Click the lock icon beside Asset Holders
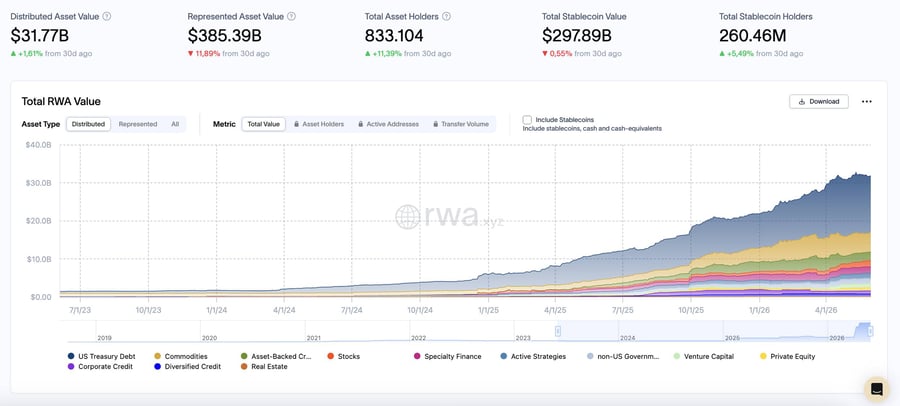Image resolution: width=900 pixels, height=406 pixels. (296, 124)
